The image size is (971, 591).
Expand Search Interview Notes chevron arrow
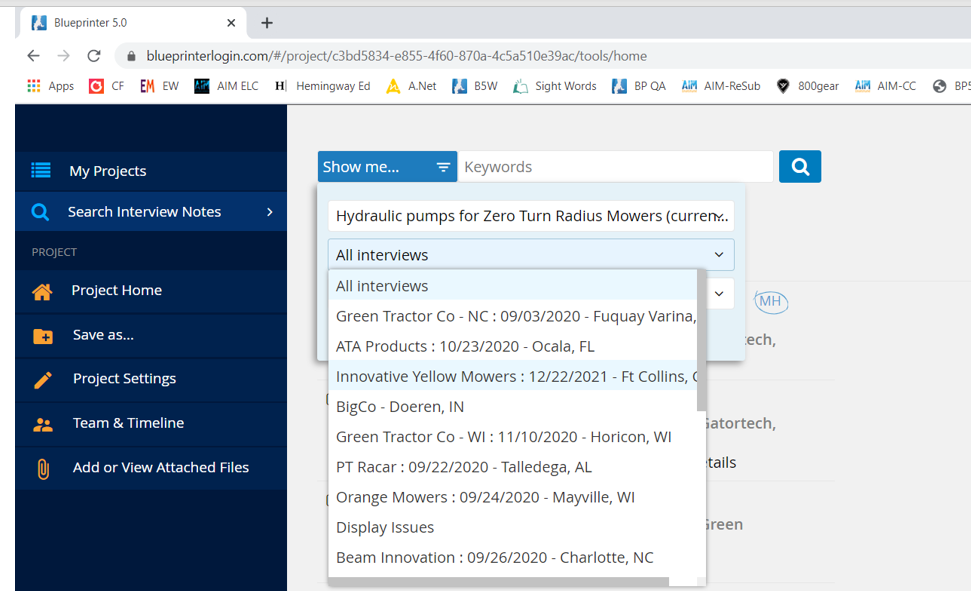[x=269, y=212]
